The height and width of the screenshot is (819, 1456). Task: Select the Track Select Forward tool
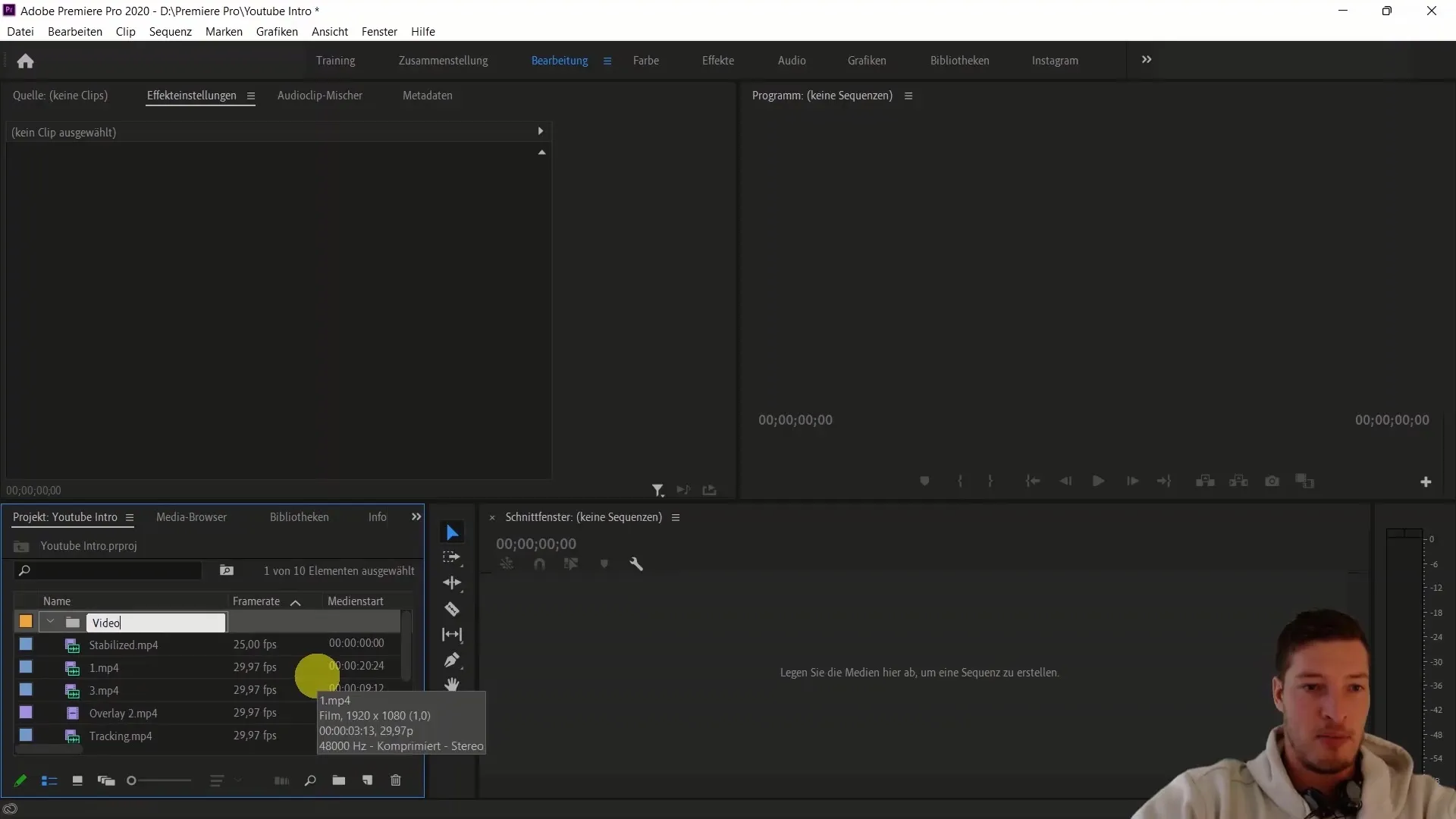coord(452,557)
